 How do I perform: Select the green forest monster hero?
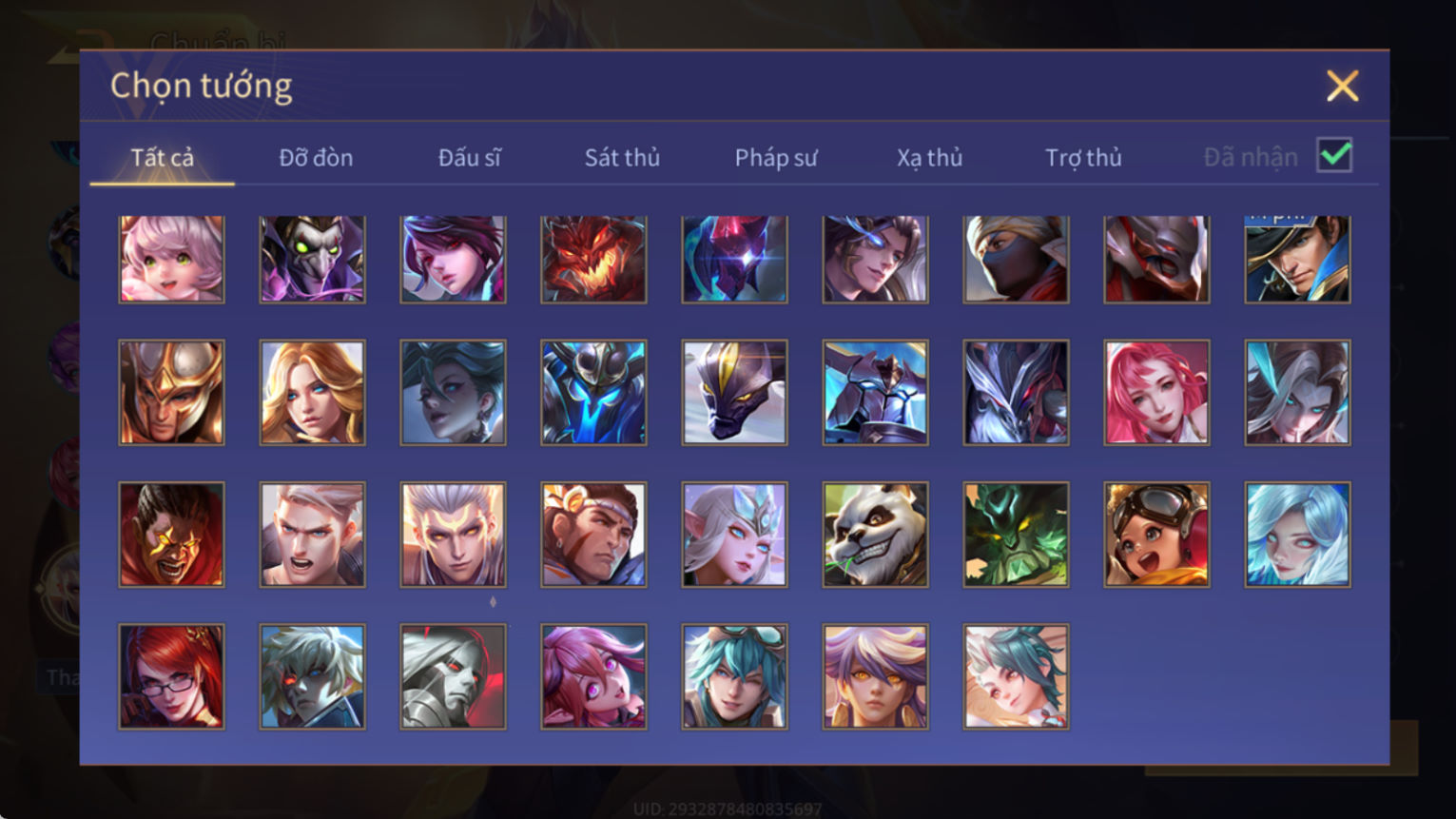point(1016,535)
